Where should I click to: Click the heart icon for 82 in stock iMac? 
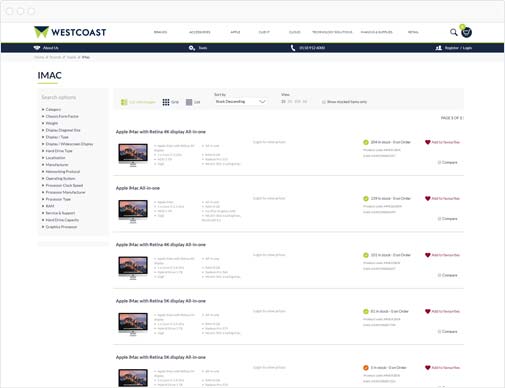coord(428,311)
